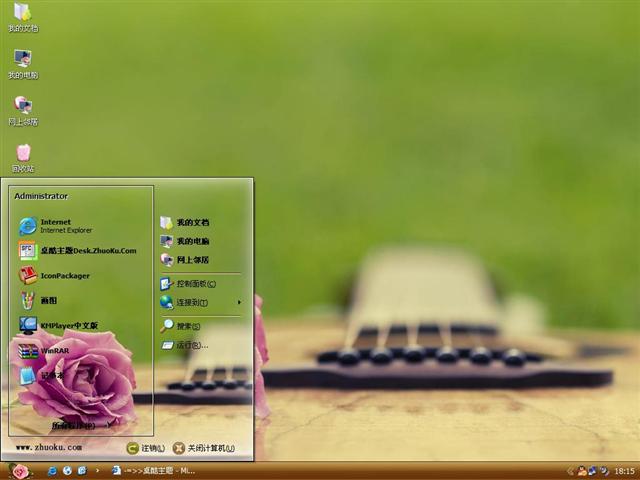Click the system tray icon next to the clock
The height and width of the screenshot is (480, 640).
click(604, 471)
